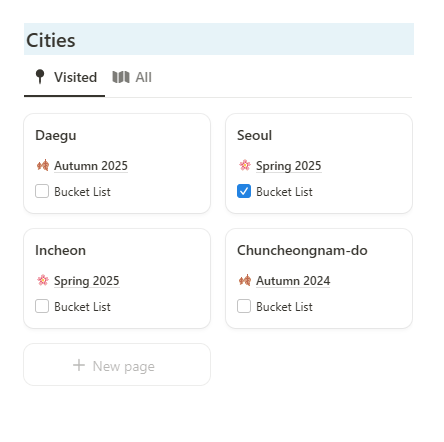Image resolution: width=444 pixels, height=442 pixels.
Task: Click the pin icon on Visited tab
Action: 40,77
